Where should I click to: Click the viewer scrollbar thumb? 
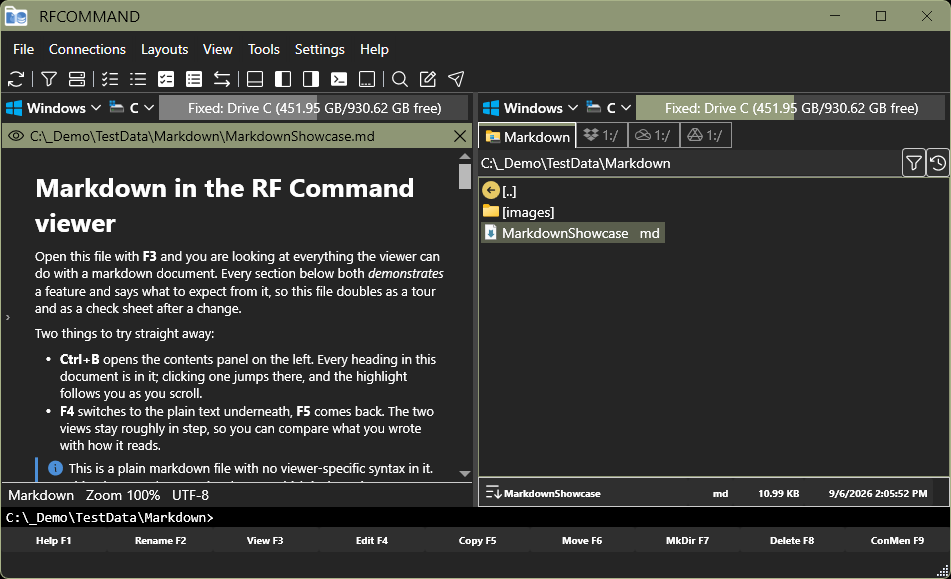point(465,176)
